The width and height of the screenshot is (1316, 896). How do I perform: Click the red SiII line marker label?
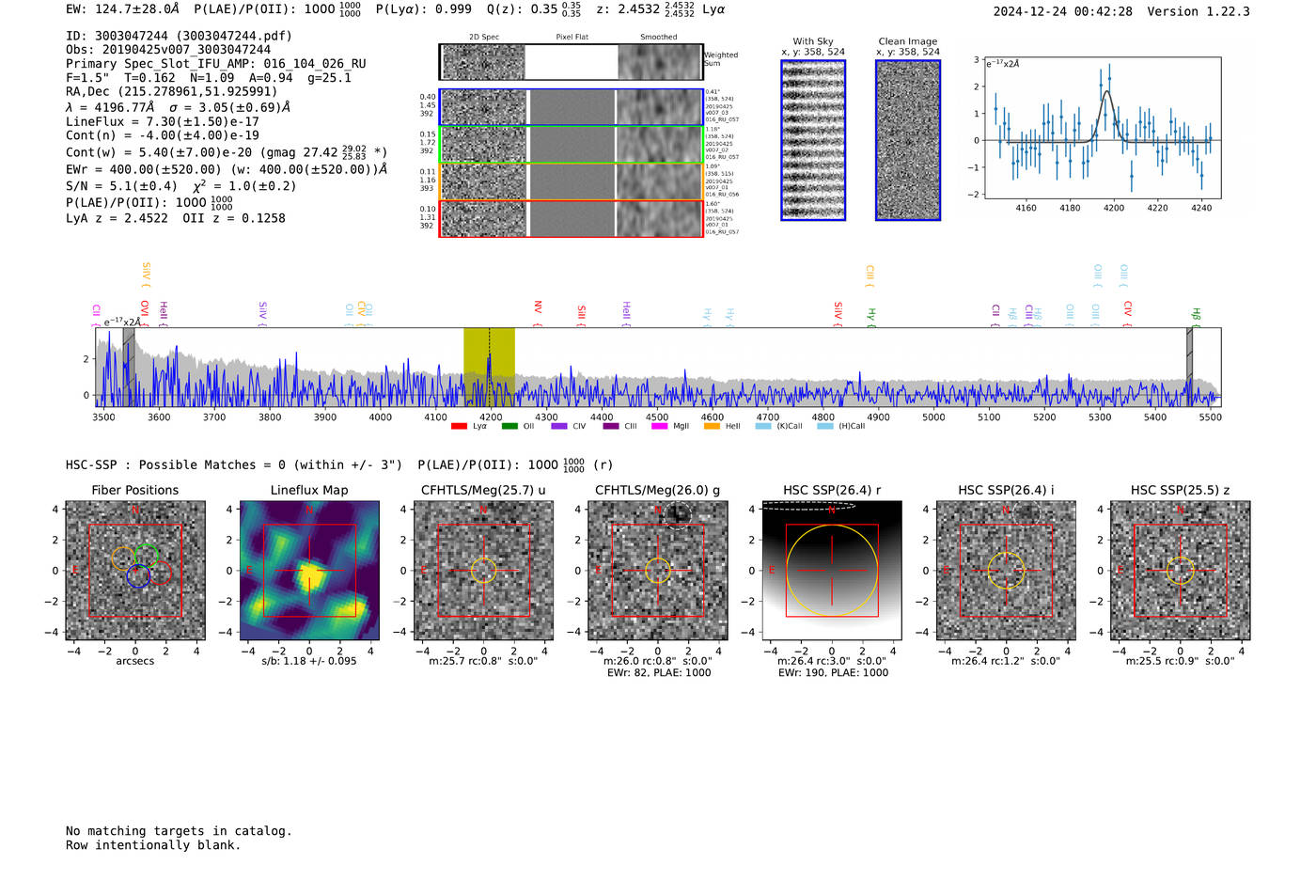click(x=582, y=312)
